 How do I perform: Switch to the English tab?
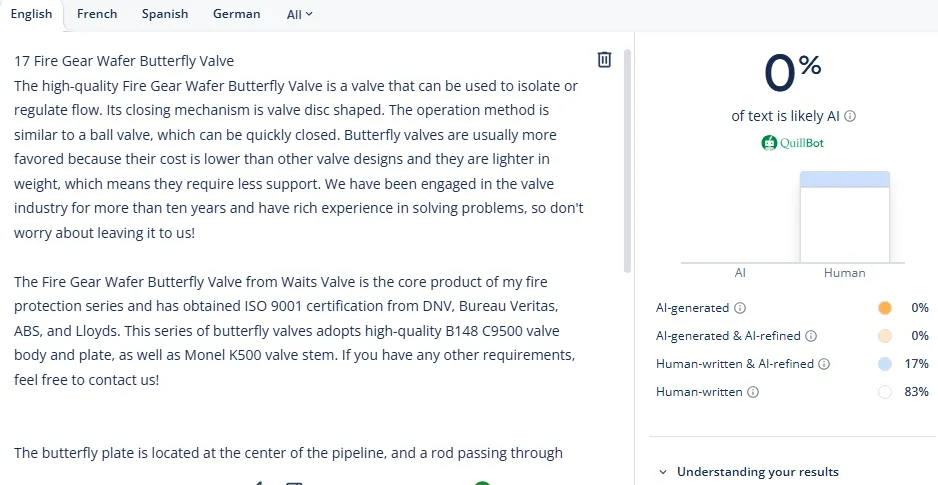pos(31,14)
